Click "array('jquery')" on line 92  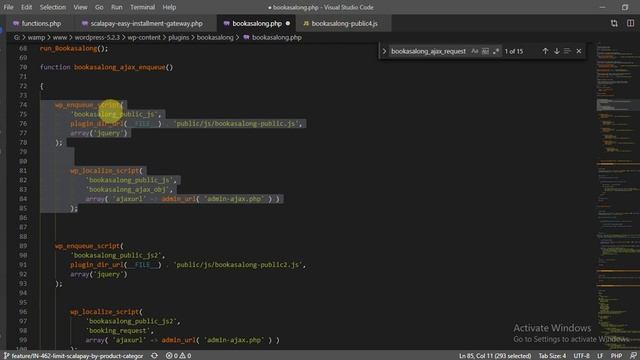coord(99,274)
